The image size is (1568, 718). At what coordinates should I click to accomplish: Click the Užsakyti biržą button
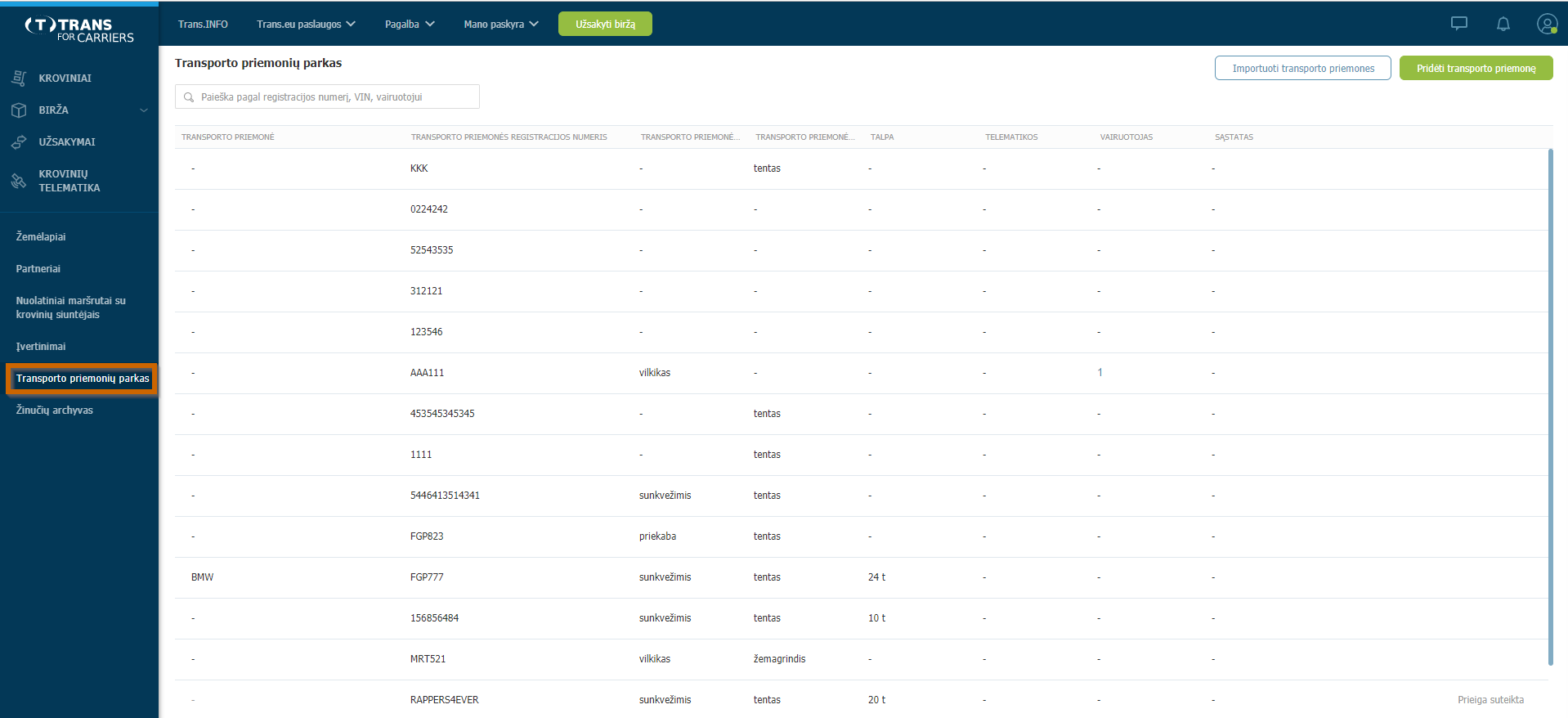click(605, 24)
